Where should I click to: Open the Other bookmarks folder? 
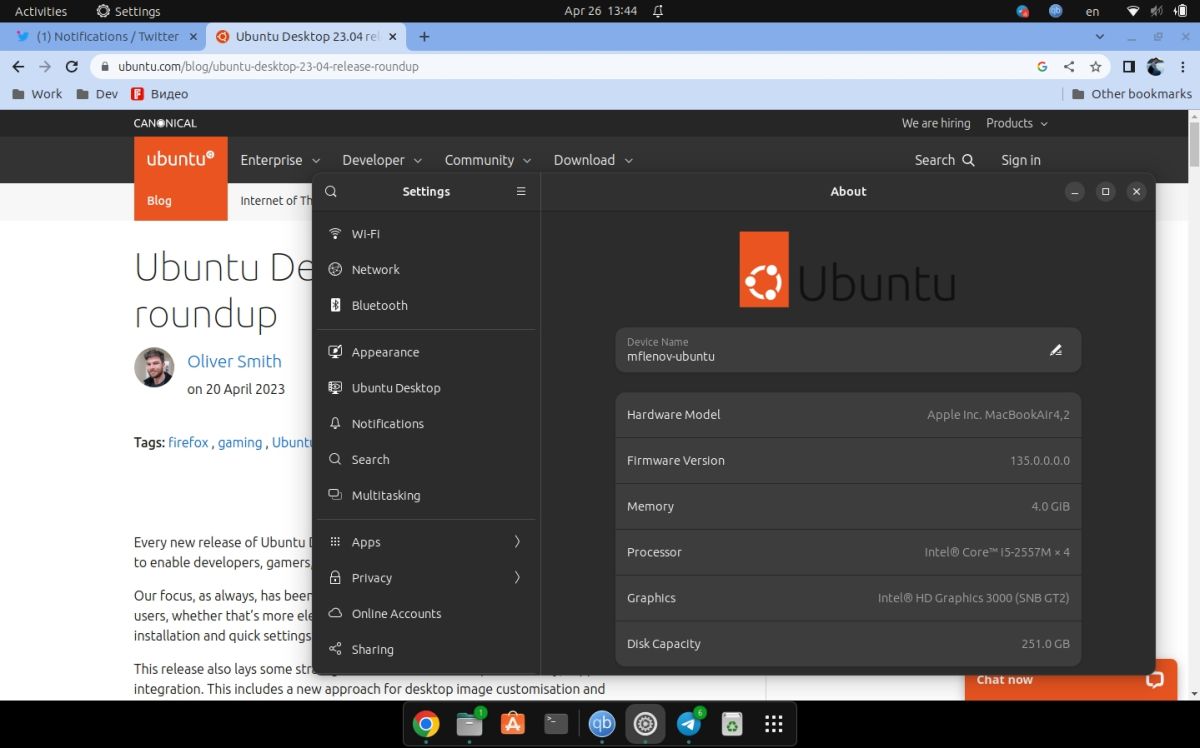click(1132, 94)
